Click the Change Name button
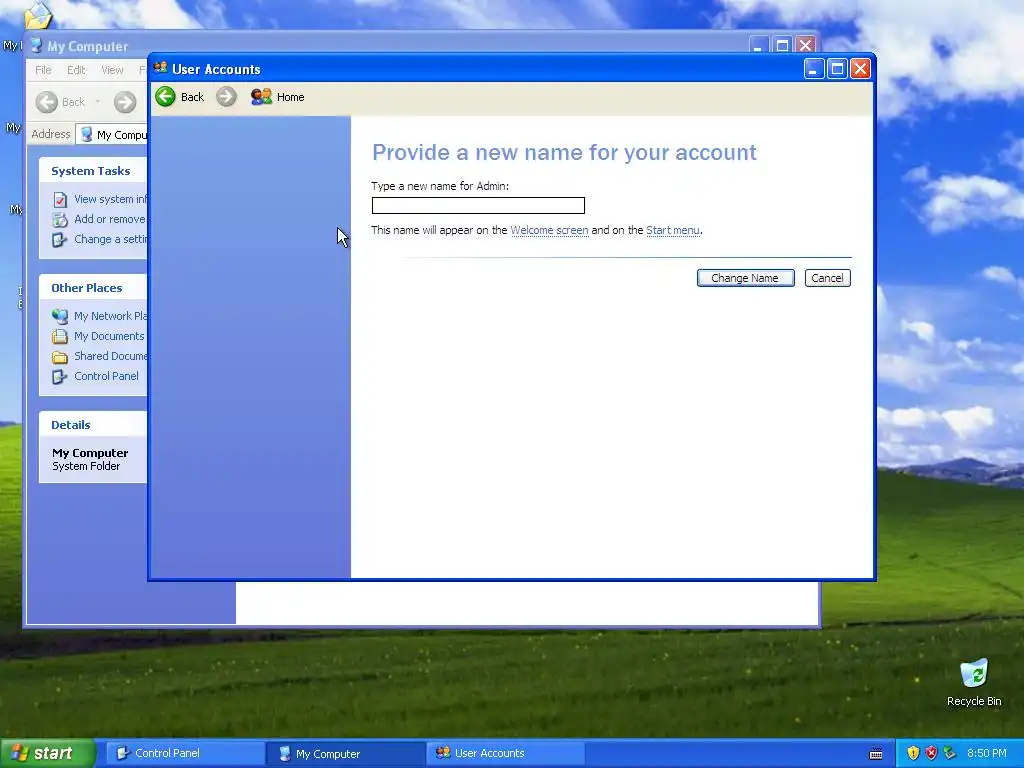Image resolution: width=1024 pixels, height=768 pixels. tap(745, 278)
